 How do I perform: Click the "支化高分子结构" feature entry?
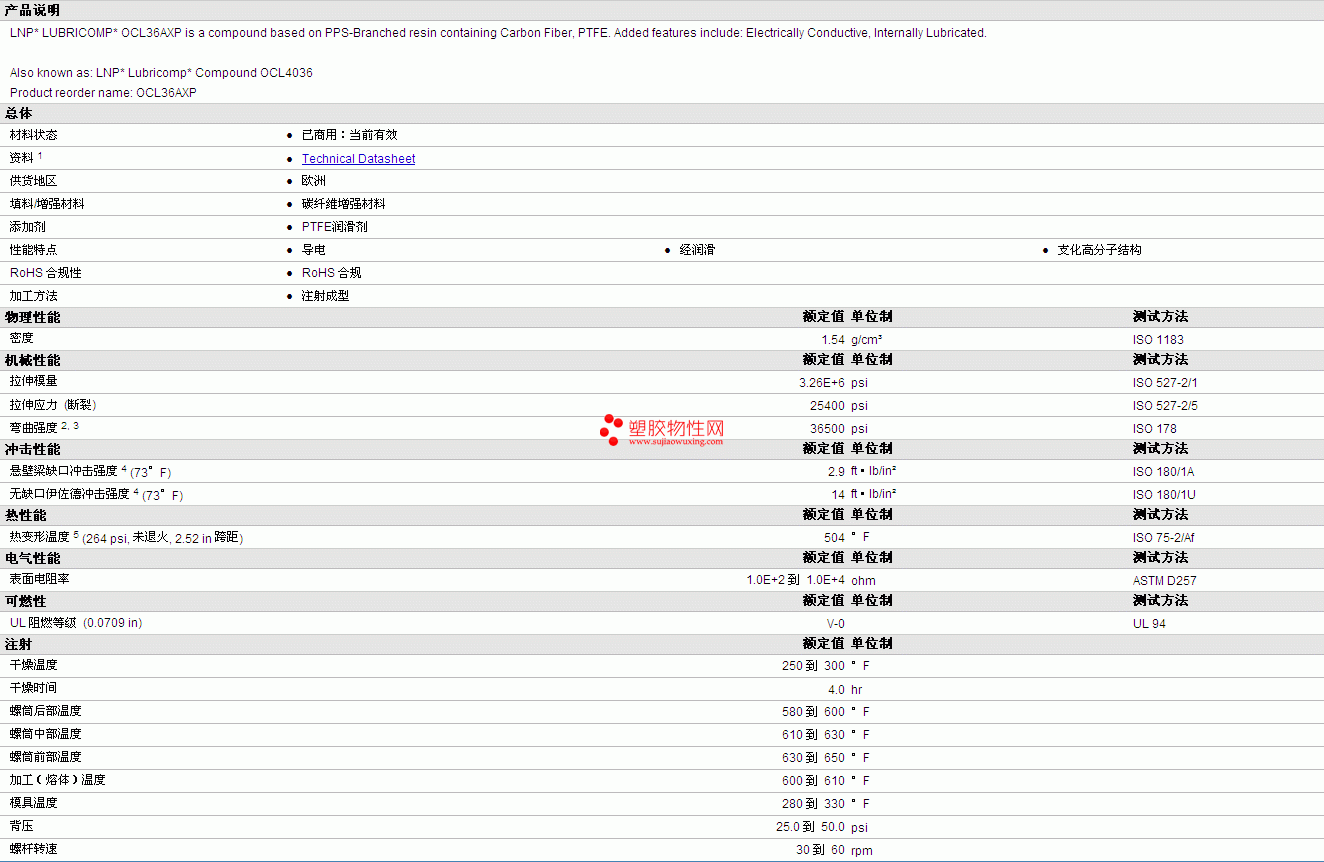(x=1099, y=250)
